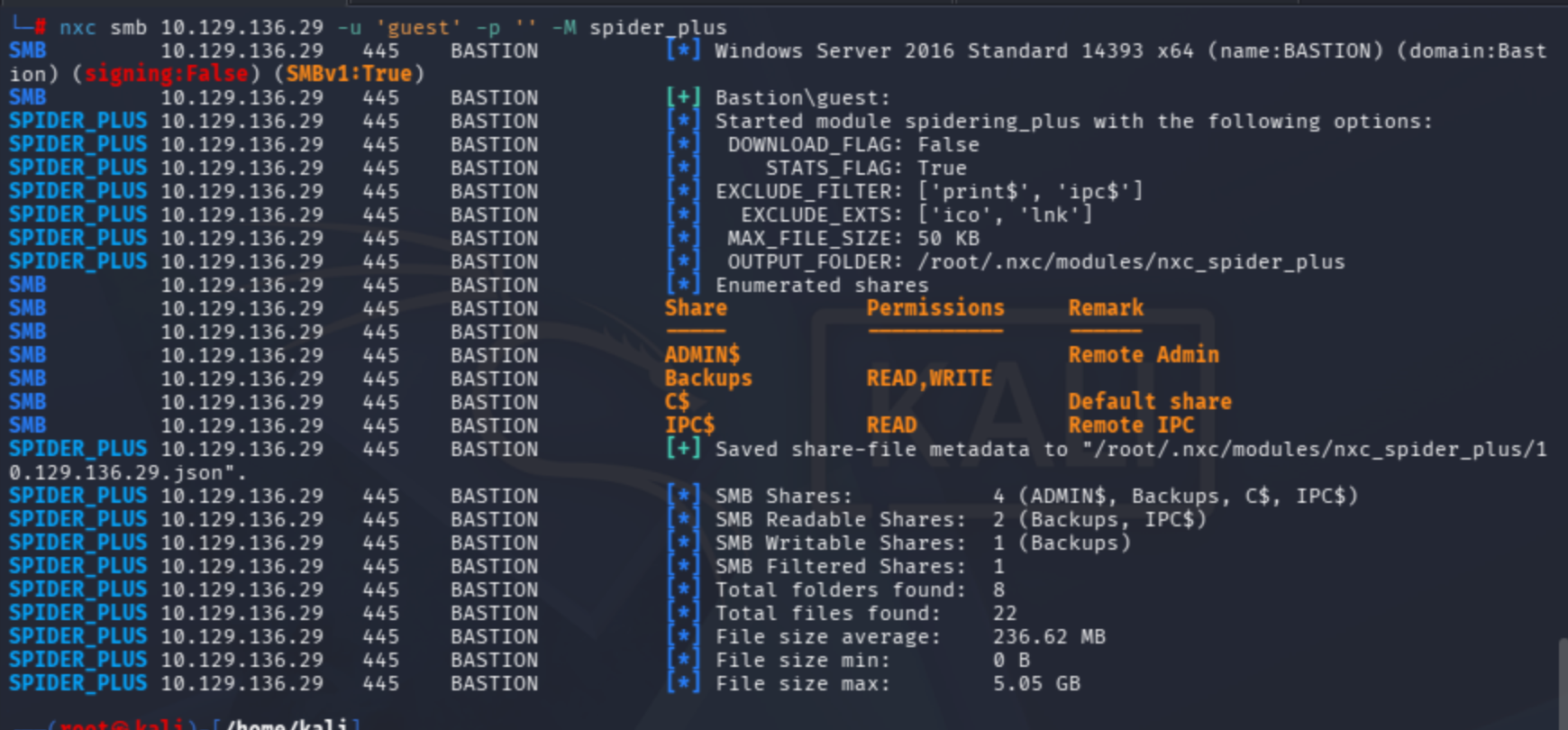Click the orange SMBv1:True text
Image resolution: width=1568 pixels, height=730 pixels.
click(x=349, y=74)
